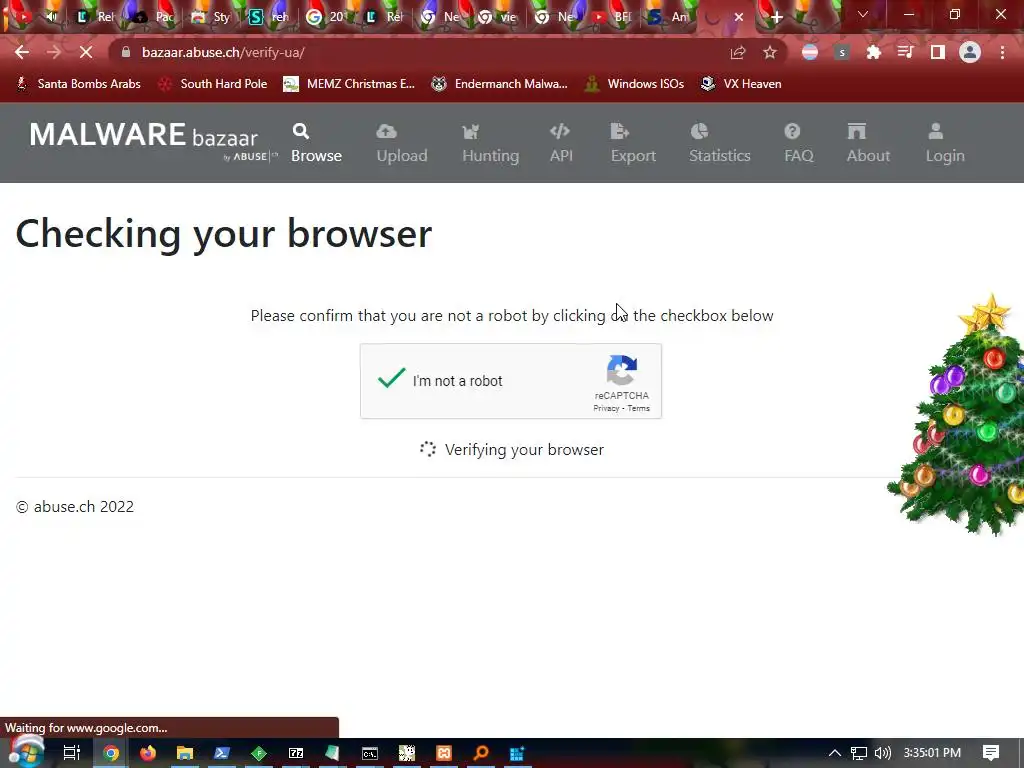Click the API code icon
This screenshot has height=768, width=1024.
coord(560,131)
